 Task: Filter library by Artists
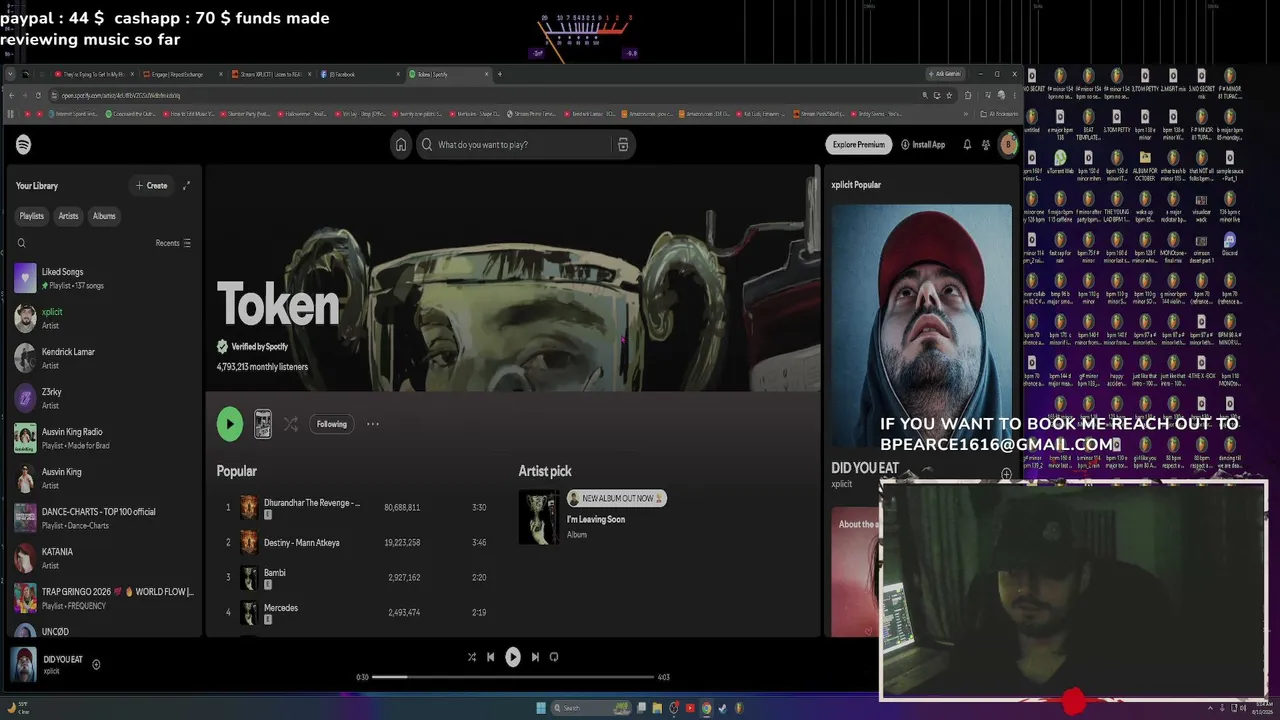68,216
